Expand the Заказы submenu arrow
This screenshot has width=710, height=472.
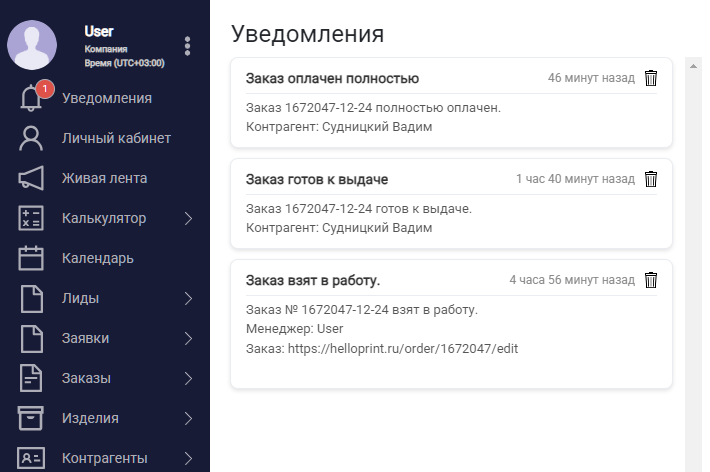click(188, 378)
